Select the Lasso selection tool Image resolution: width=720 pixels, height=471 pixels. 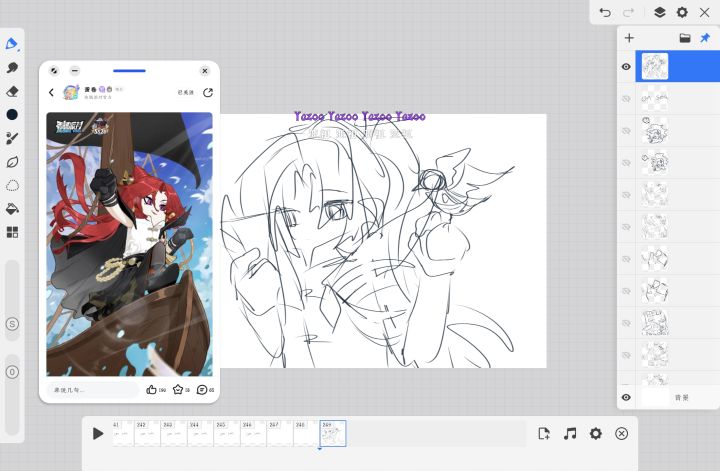(12, 185)
